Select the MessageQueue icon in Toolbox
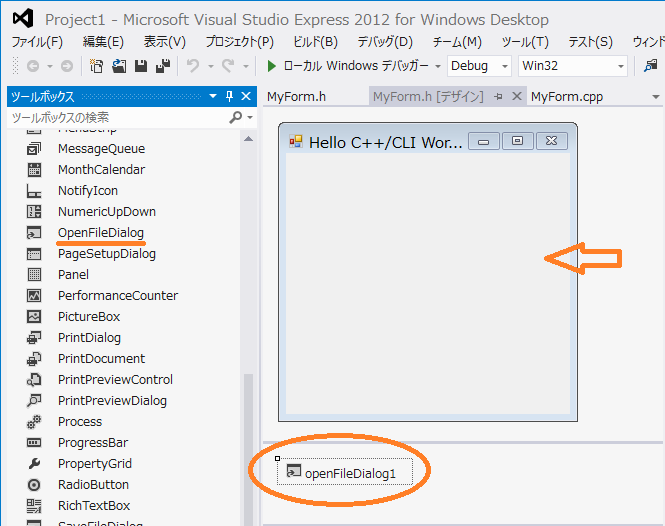The image size is (665, 526). click(34, 148)
